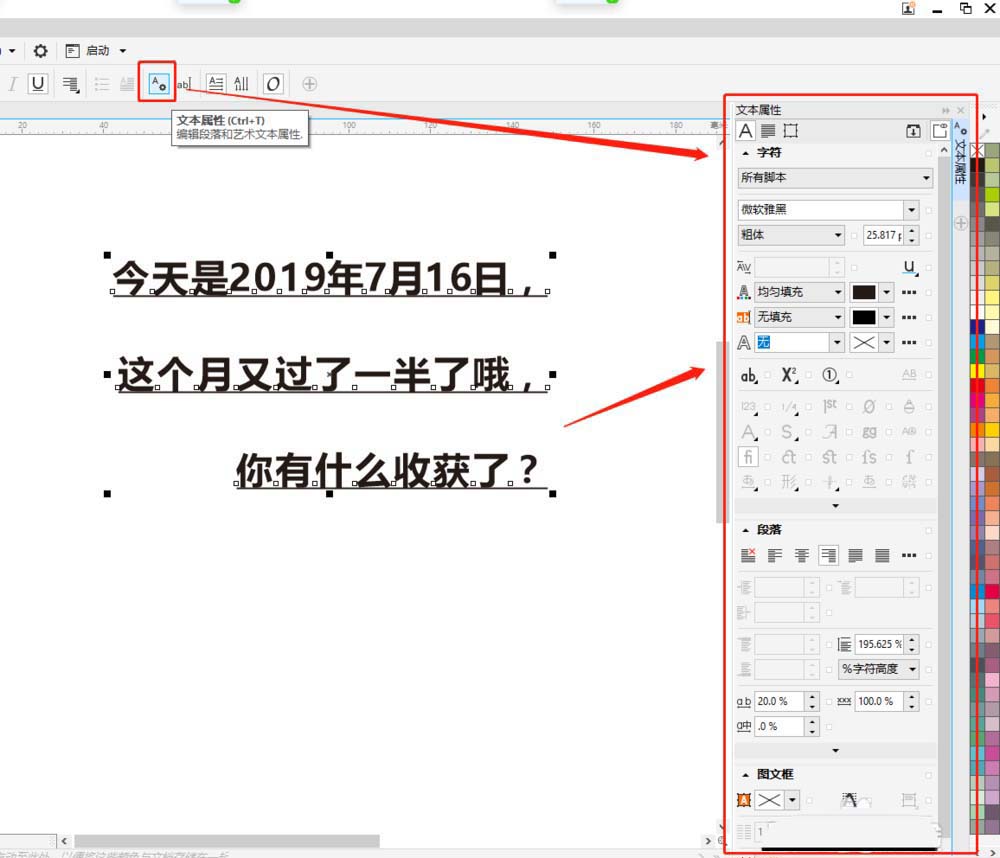The image size is (1000, 858).
Task: Open the 所有脚本 script dropdown
Action: pyautogui.click(x=834, y=178)
